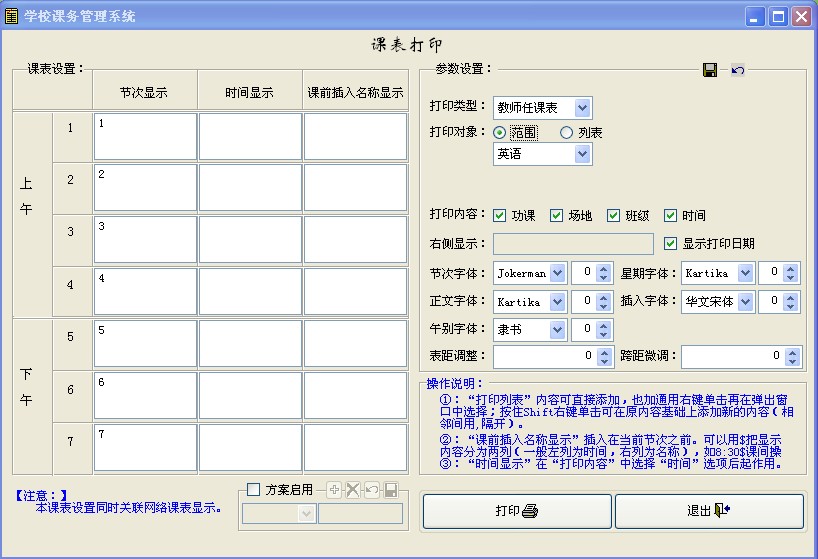Click 课前插入名称显示 field for period 5
818x559 pixels.
[355, 344]
